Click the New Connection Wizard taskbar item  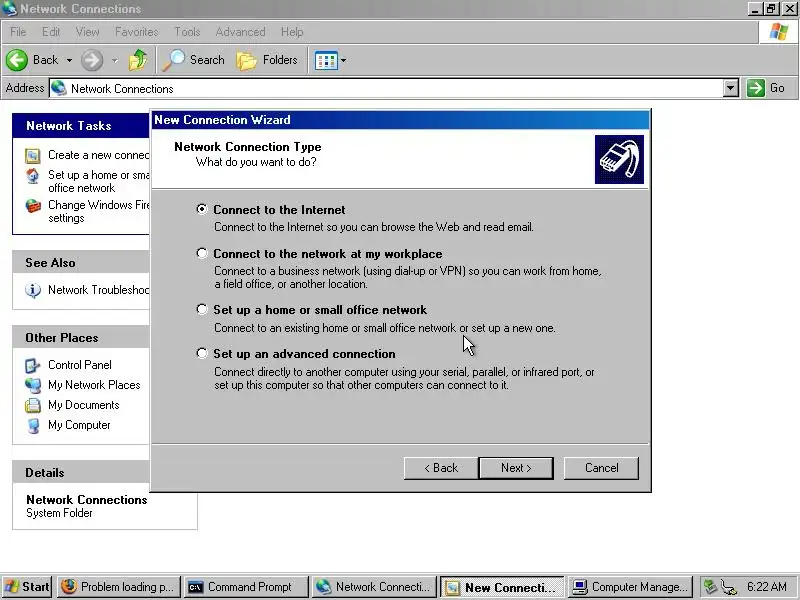click(x=502, y=587)
